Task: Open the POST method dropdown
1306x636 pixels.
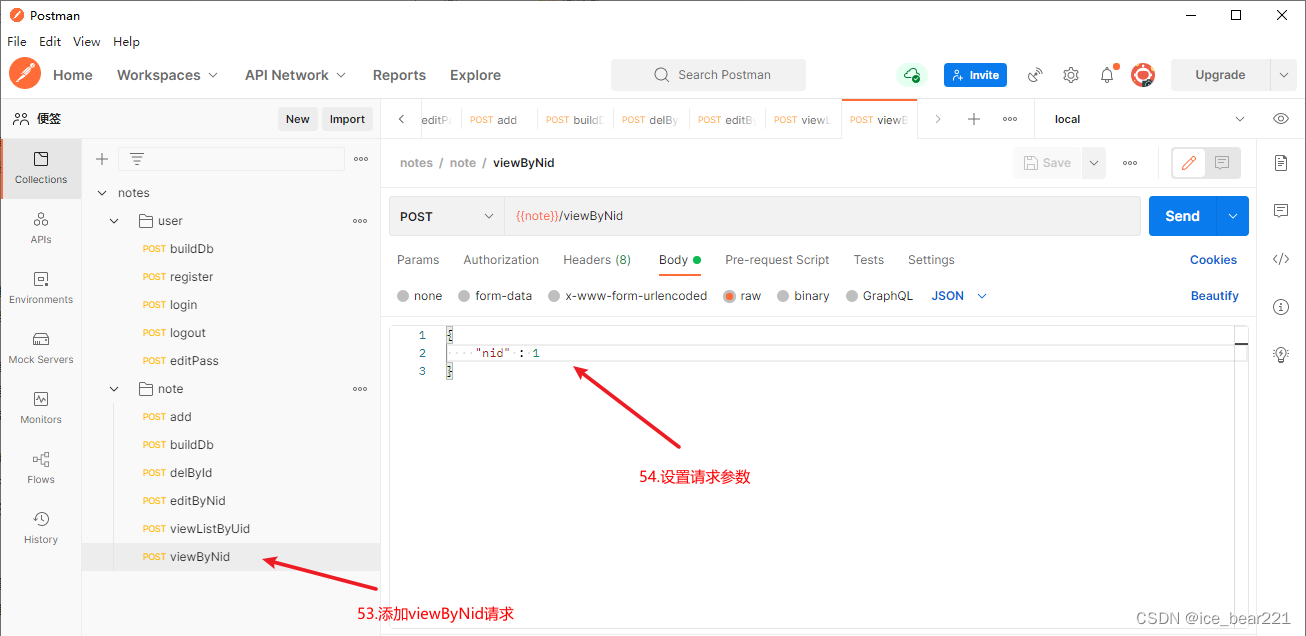Action: (447, 216)
